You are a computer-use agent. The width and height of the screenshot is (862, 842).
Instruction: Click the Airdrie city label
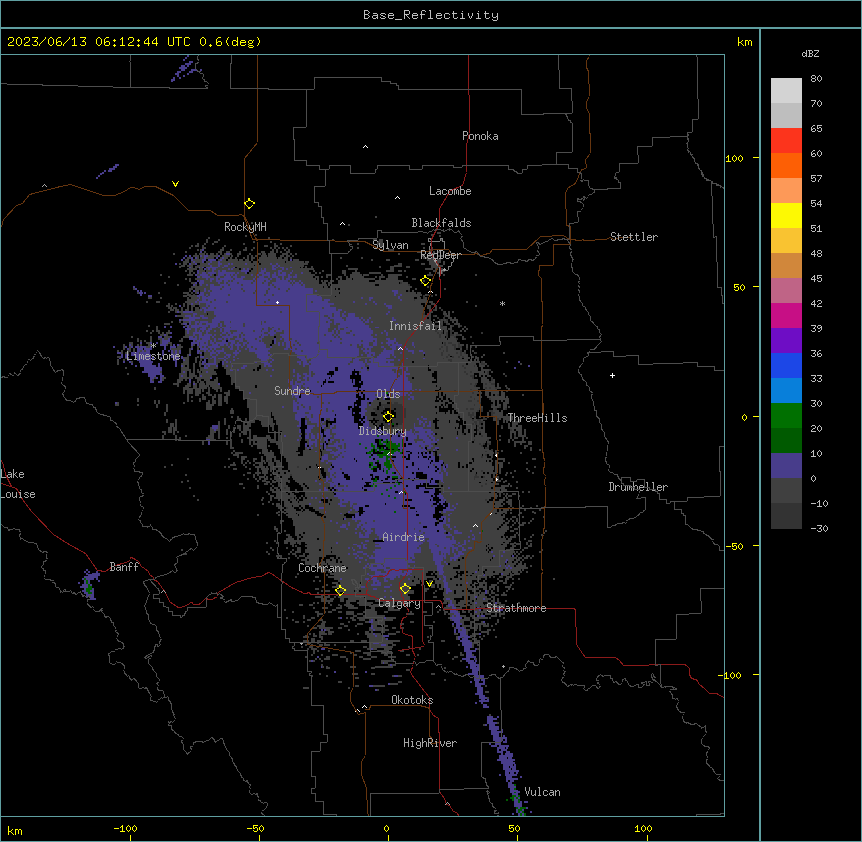click(x=404, y=537)
